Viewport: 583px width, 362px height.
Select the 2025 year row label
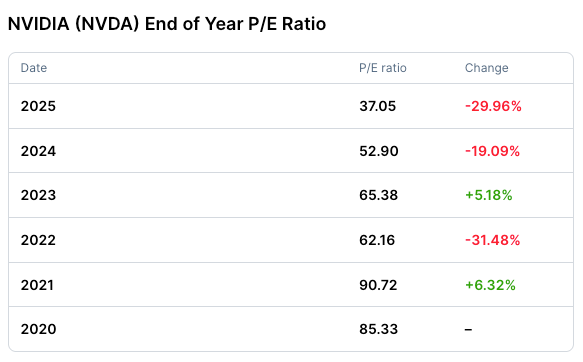pos(38,106)
